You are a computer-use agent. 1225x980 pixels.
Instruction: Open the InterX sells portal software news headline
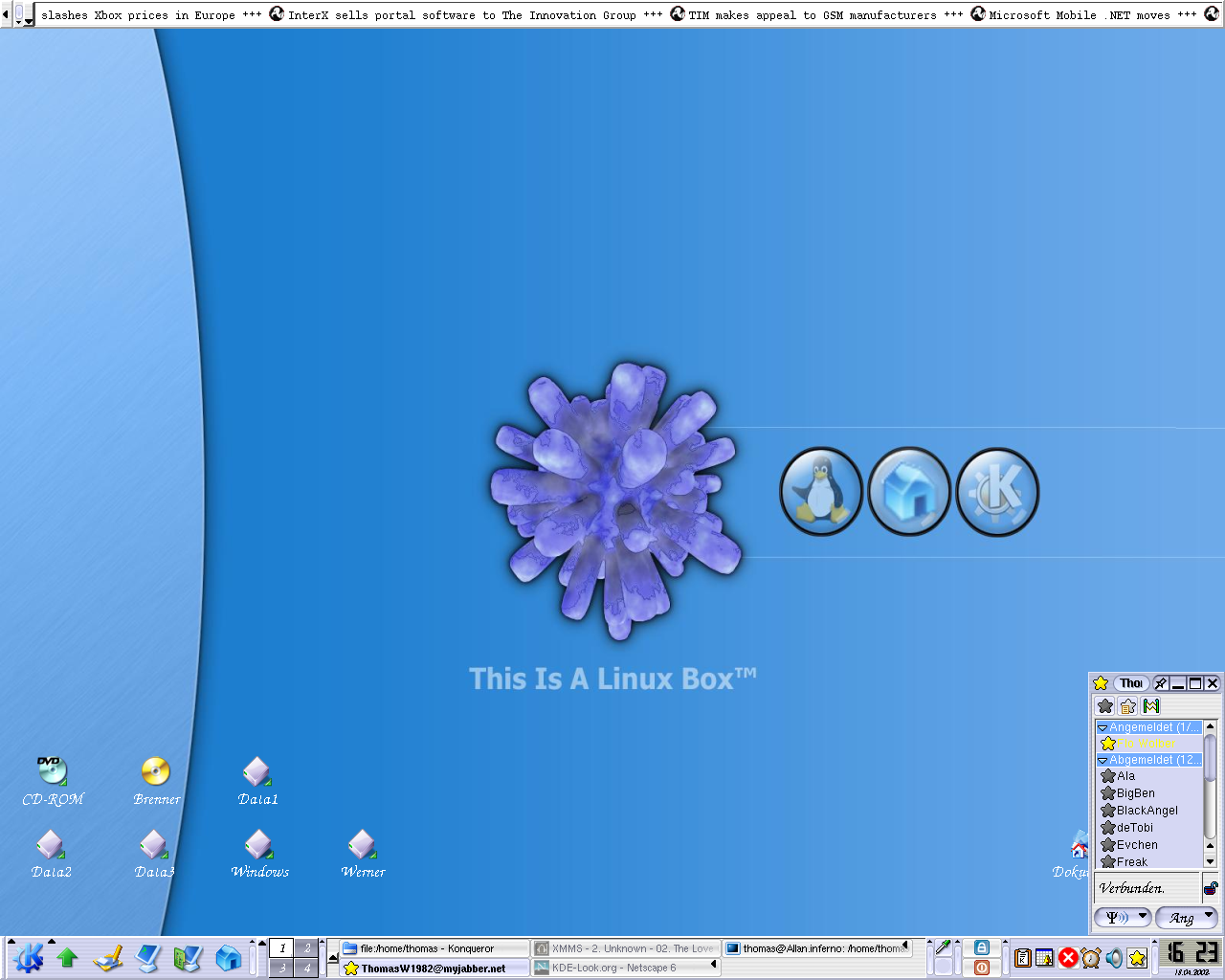(x=461, y=15)
